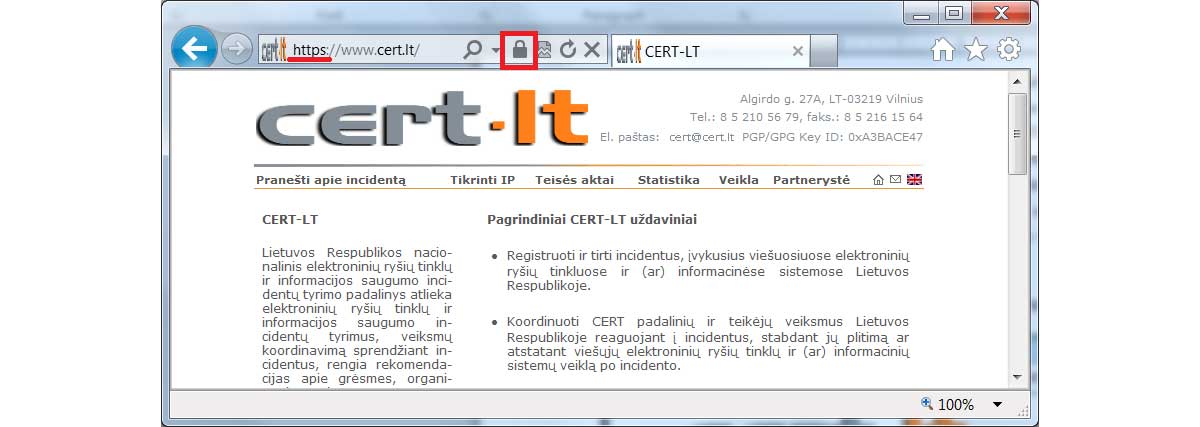Stop page loading with the X icon
Image resolution: width=1200 pixels, height=427 pixels.
(x=592, y=49)
